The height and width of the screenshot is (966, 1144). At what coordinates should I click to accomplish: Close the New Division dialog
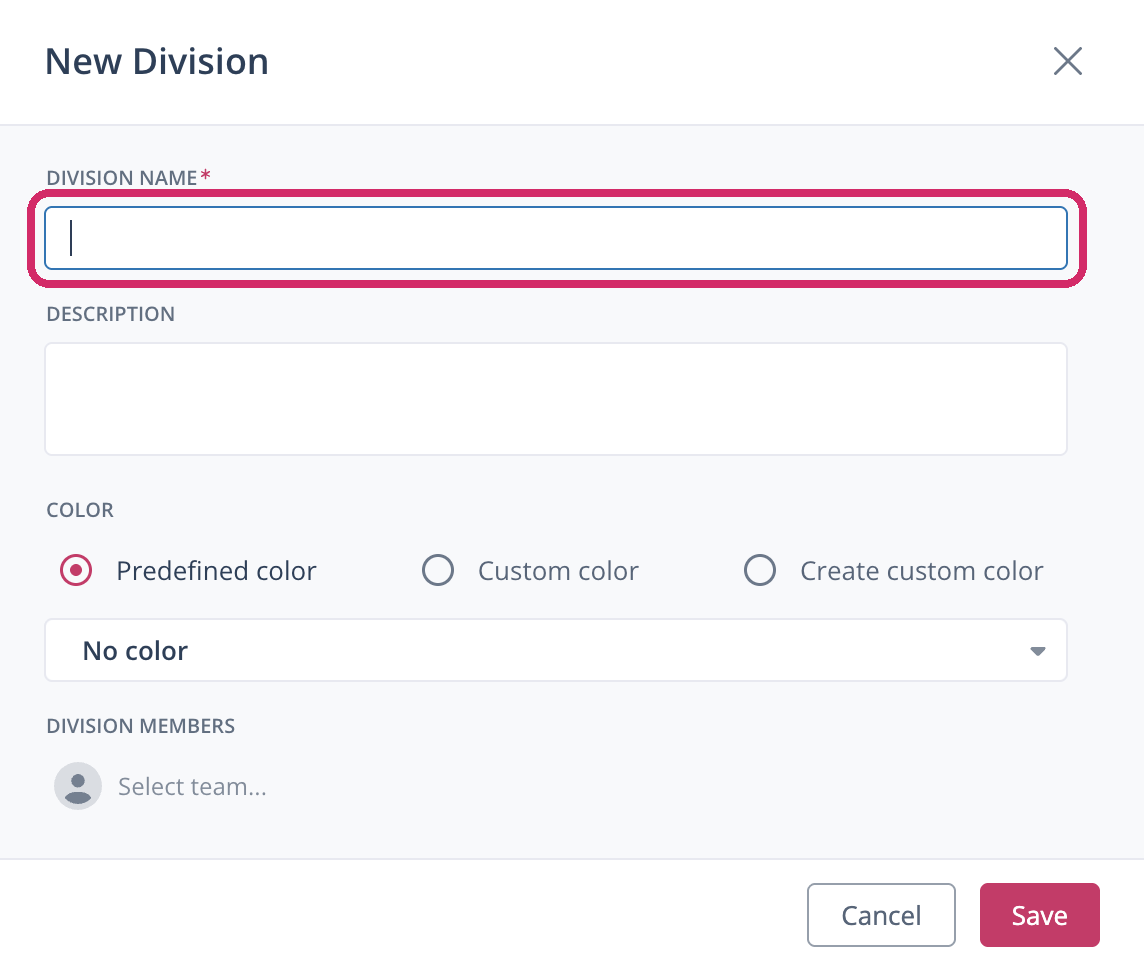coord(1067,61)
